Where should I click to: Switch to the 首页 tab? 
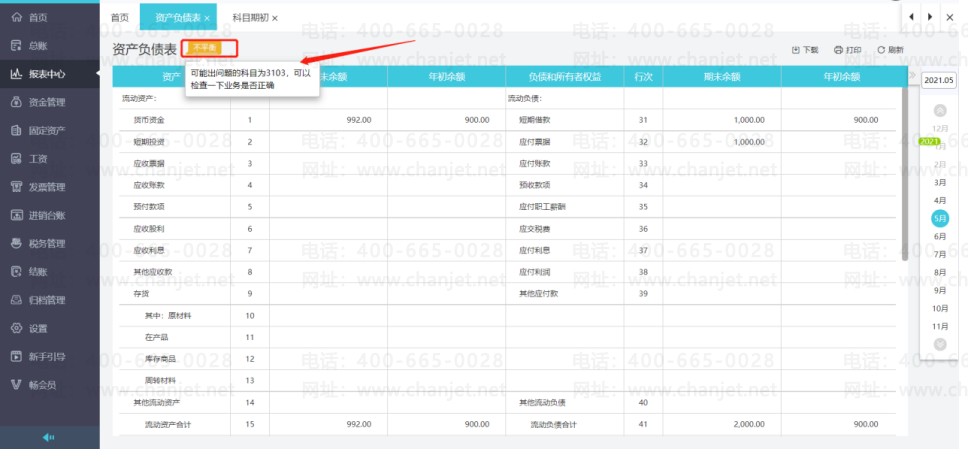pos(120,18)
